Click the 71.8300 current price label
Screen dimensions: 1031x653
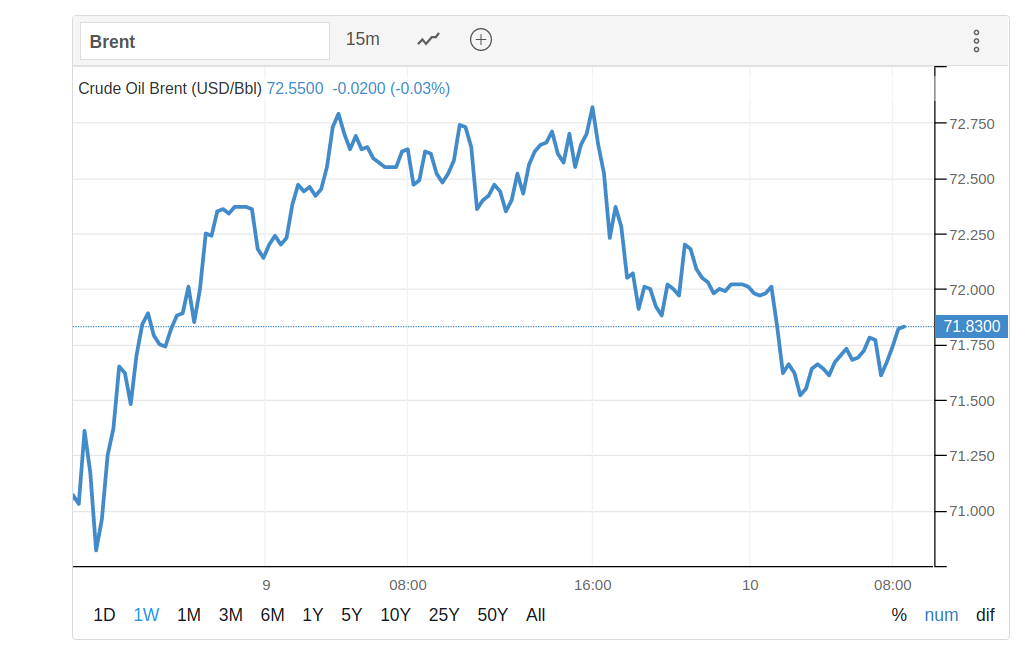click(971, 326)
